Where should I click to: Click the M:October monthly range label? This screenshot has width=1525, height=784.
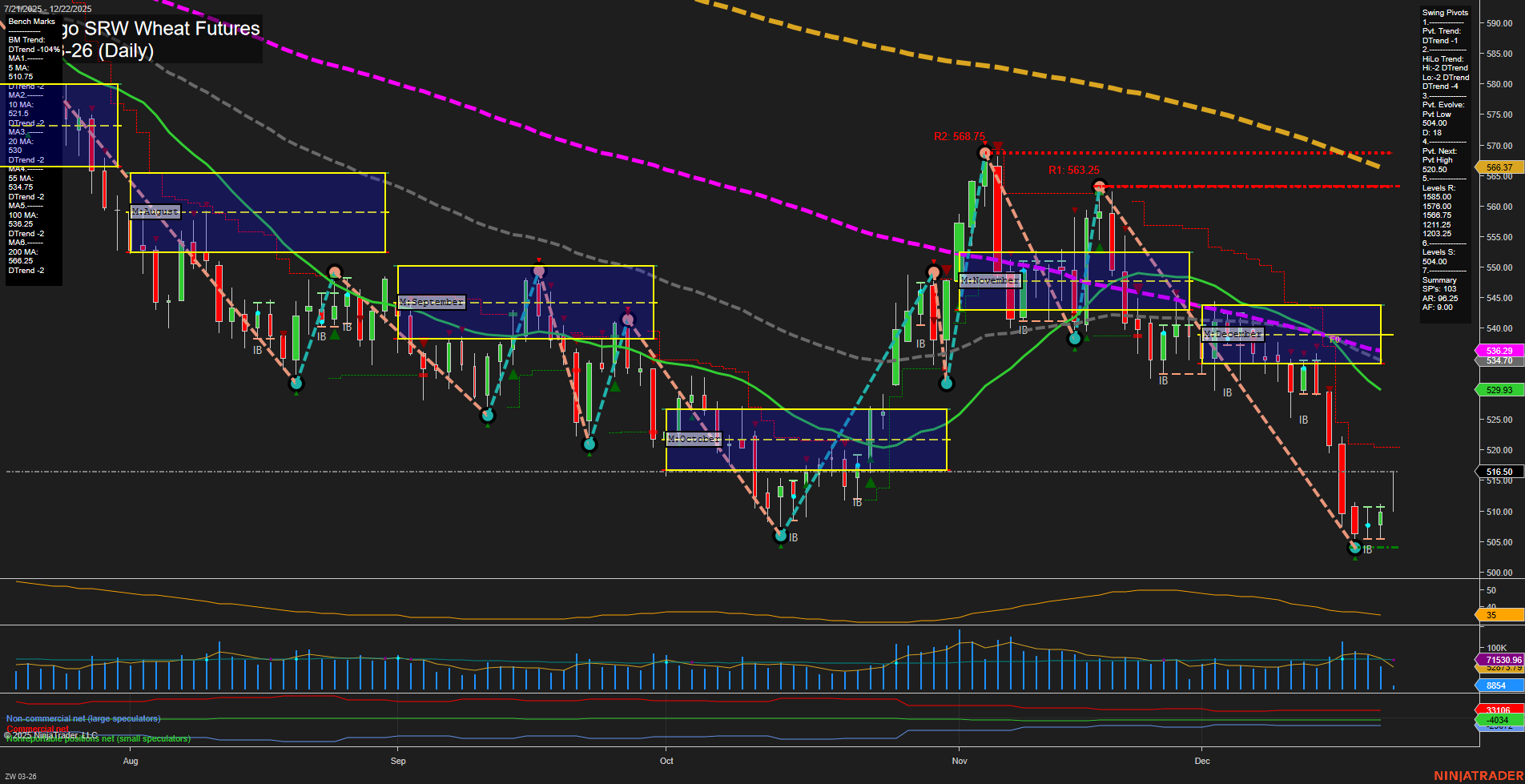[x=694, y=439]
